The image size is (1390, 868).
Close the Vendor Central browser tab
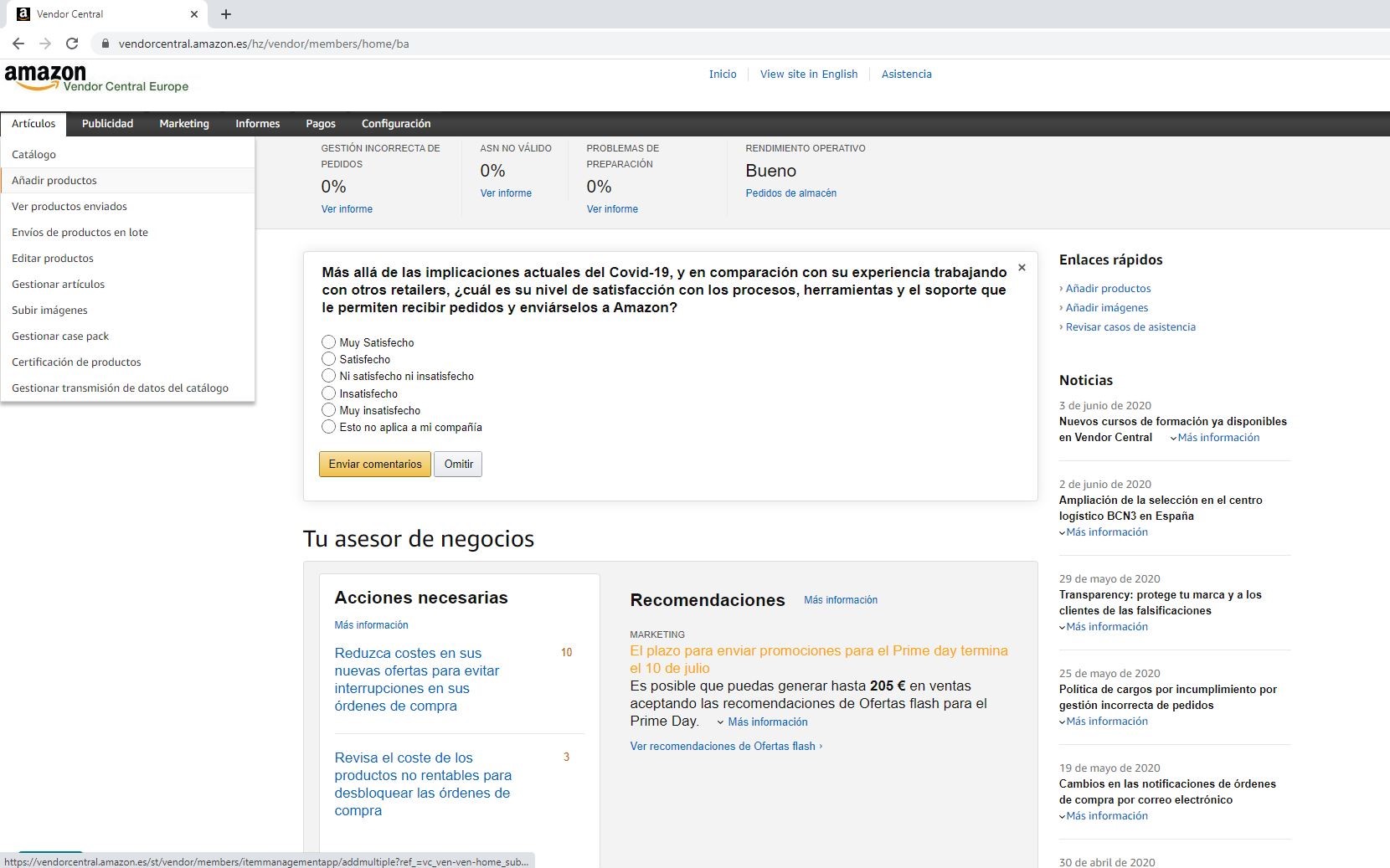coord(194,14)
